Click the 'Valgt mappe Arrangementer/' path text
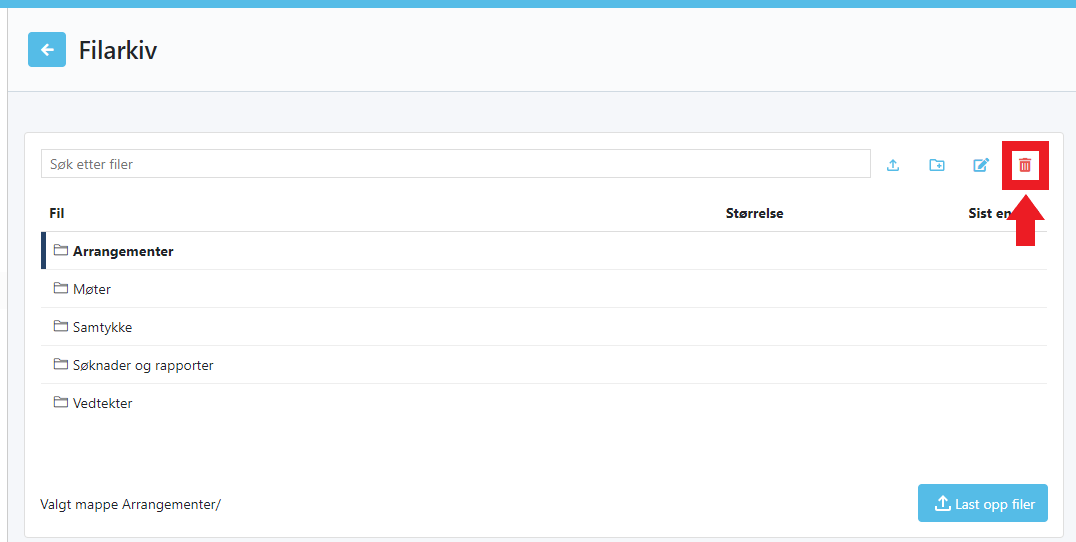The image size is (1076, 542). (130, 505)
